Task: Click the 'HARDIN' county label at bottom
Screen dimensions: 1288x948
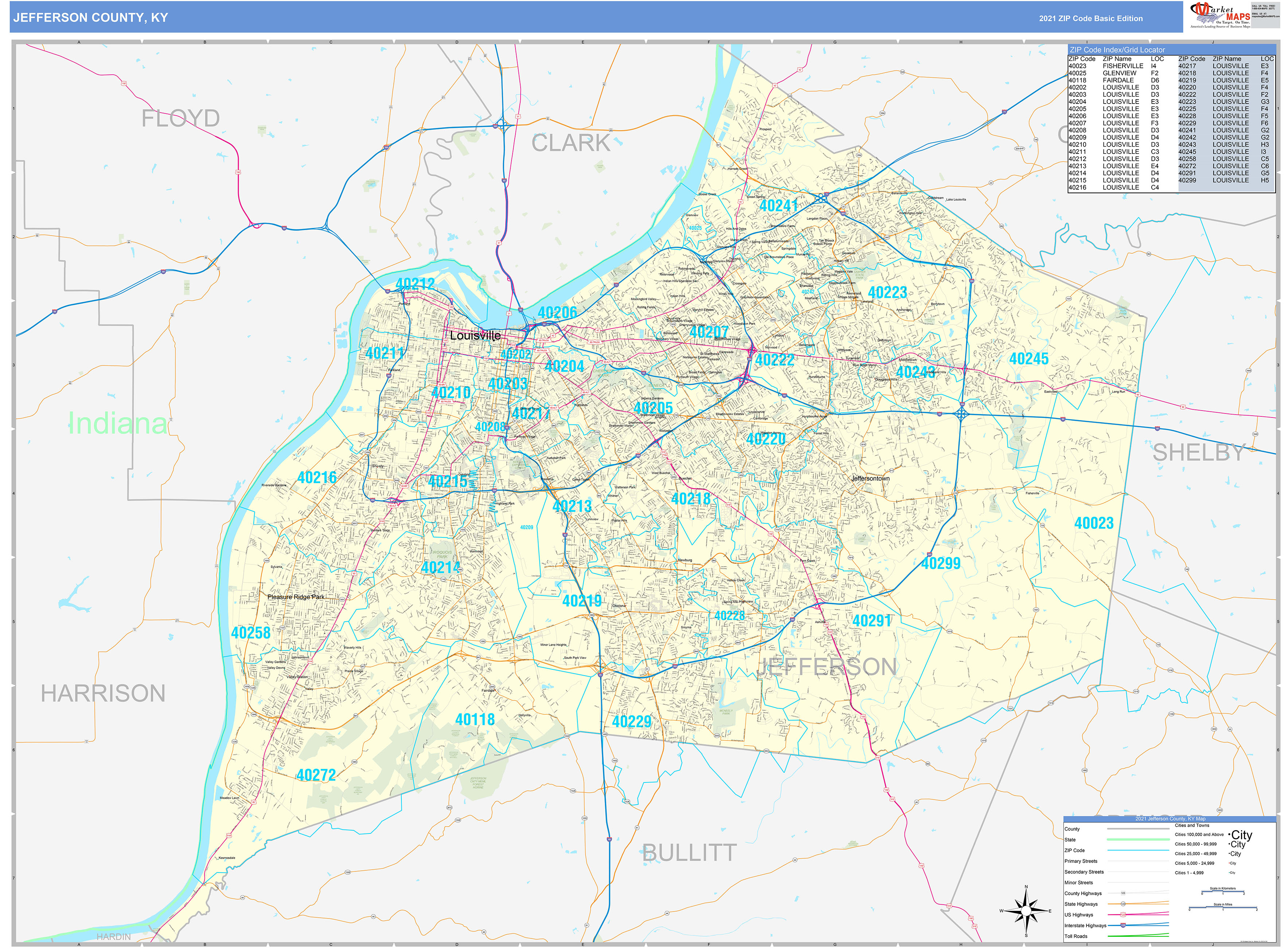Action: click(114, 937)
